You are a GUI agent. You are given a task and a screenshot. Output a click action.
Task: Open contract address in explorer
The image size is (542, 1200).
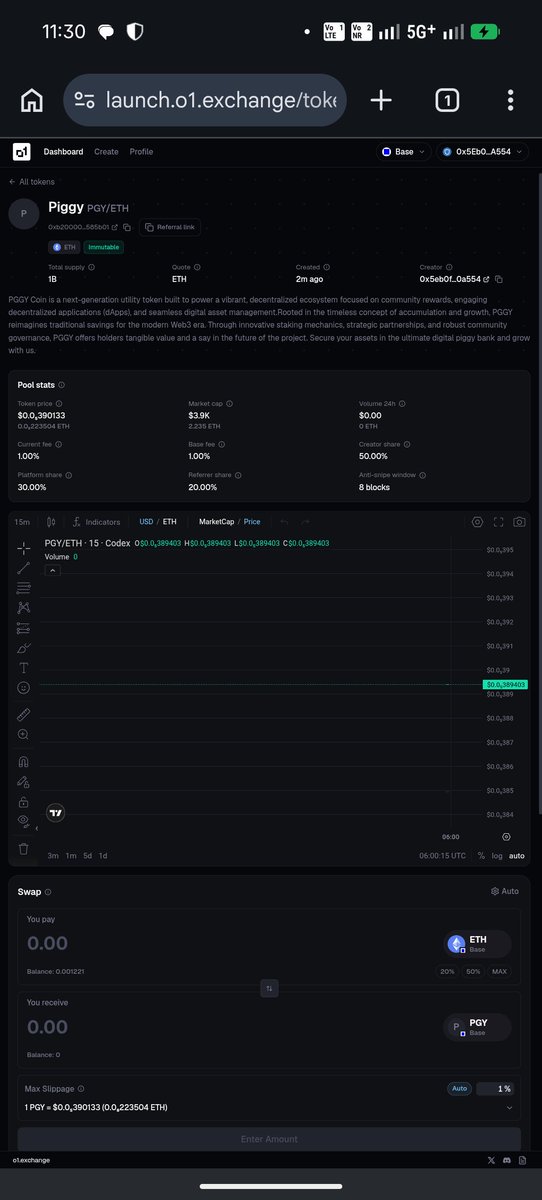tap(114, 228)
